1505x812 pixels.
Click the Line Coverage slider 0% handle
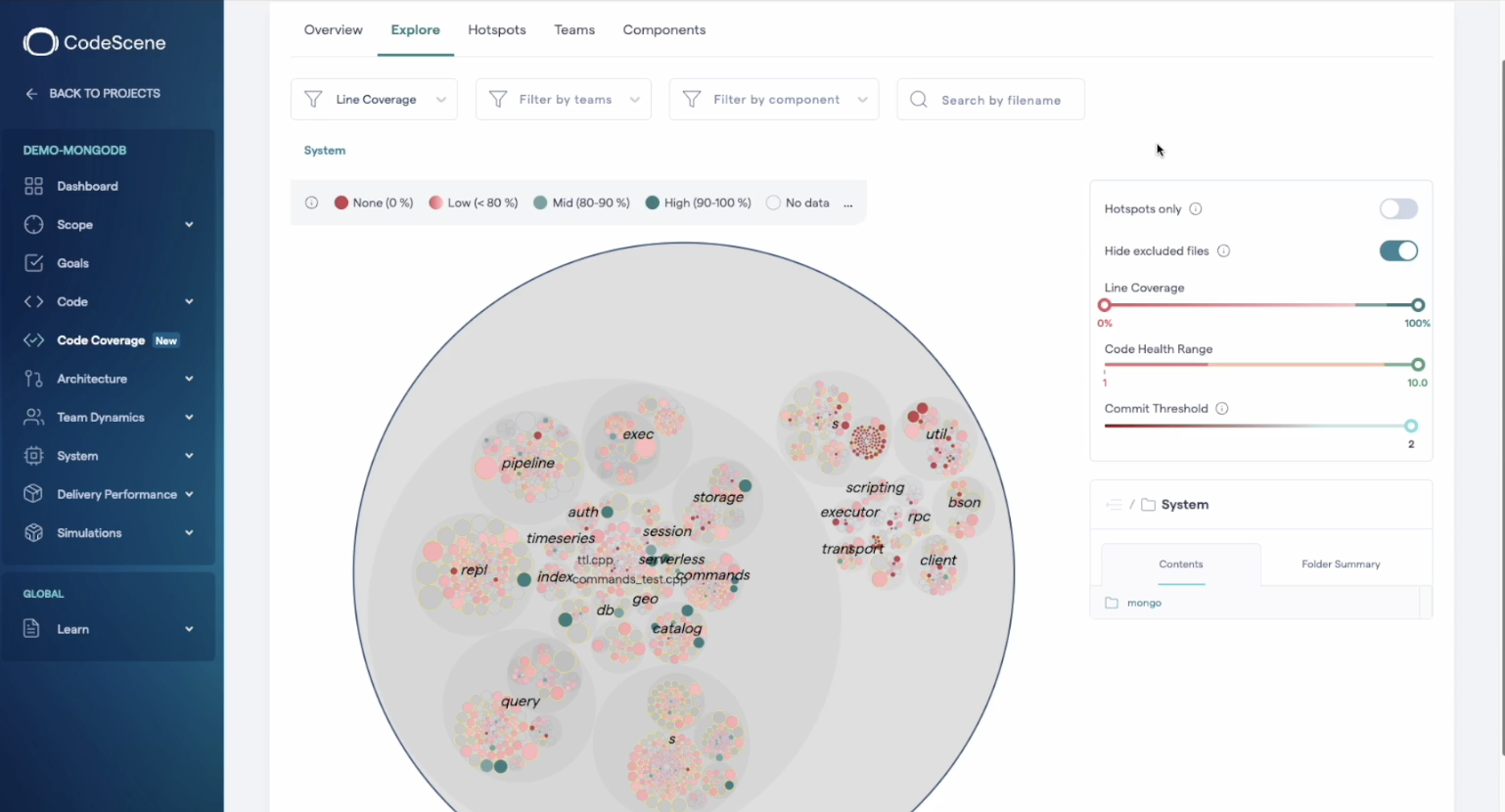click(x=1105, y=305)
